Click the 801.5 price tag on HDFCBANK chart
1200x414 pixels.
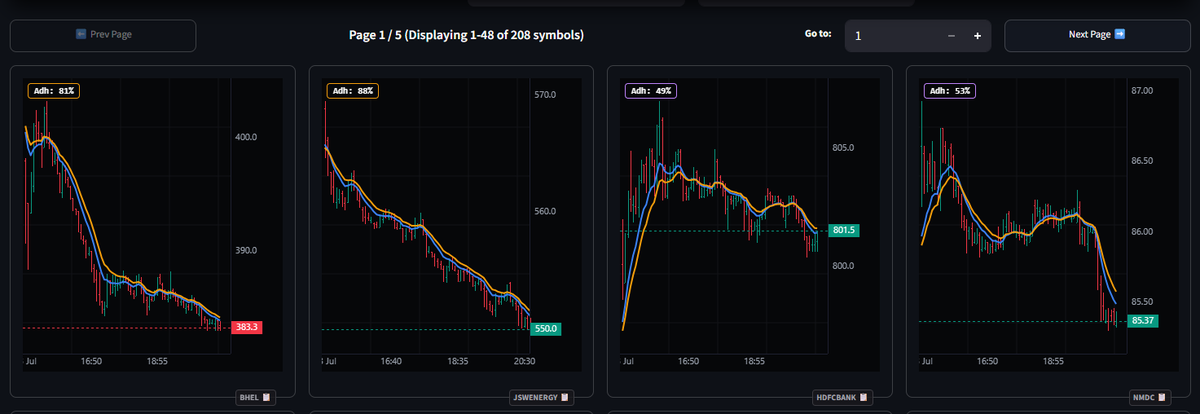pyautogui.click(x=845, y=231)
